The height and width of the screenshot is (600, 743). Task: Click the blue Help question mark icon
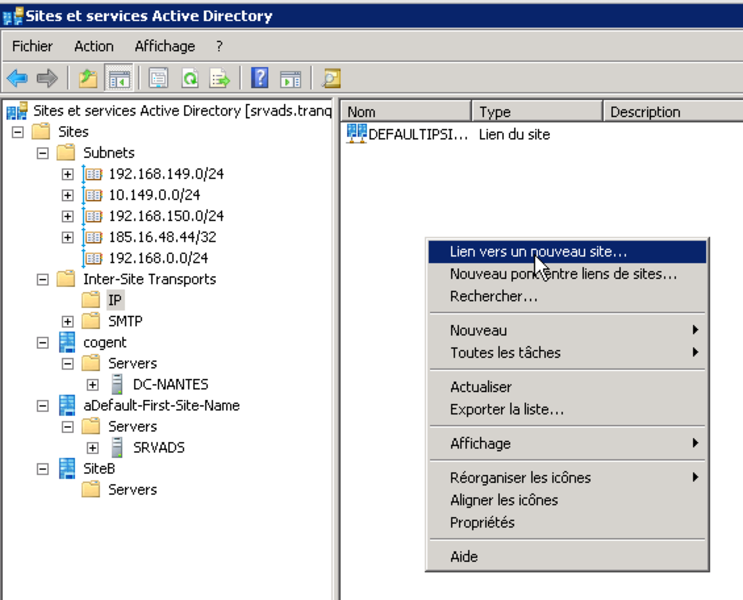point(260,78)
